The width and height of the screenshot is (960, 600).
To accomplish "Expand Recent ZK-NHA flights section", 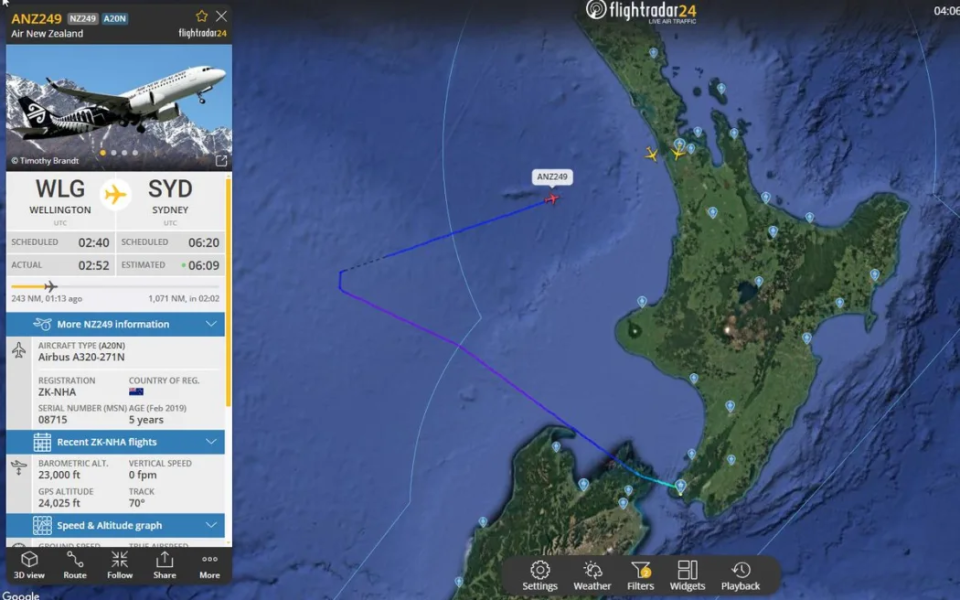I will (115, 441).
